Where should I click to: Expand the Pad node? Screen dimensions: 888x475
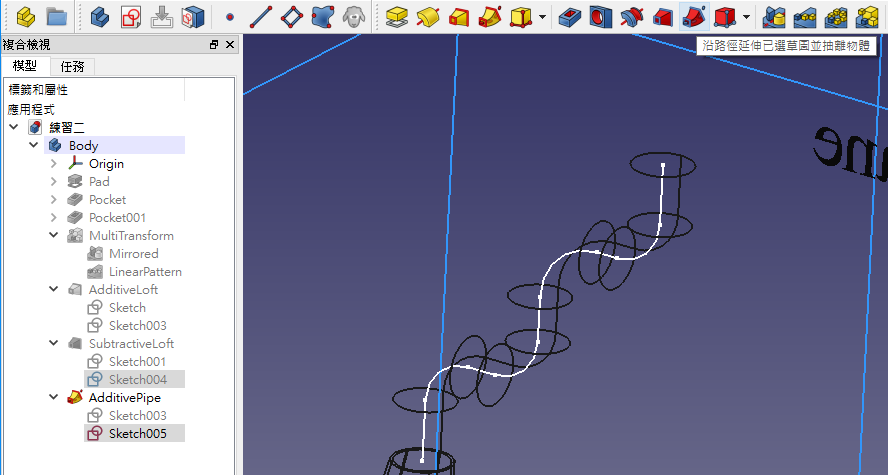[x=54, y=182]
